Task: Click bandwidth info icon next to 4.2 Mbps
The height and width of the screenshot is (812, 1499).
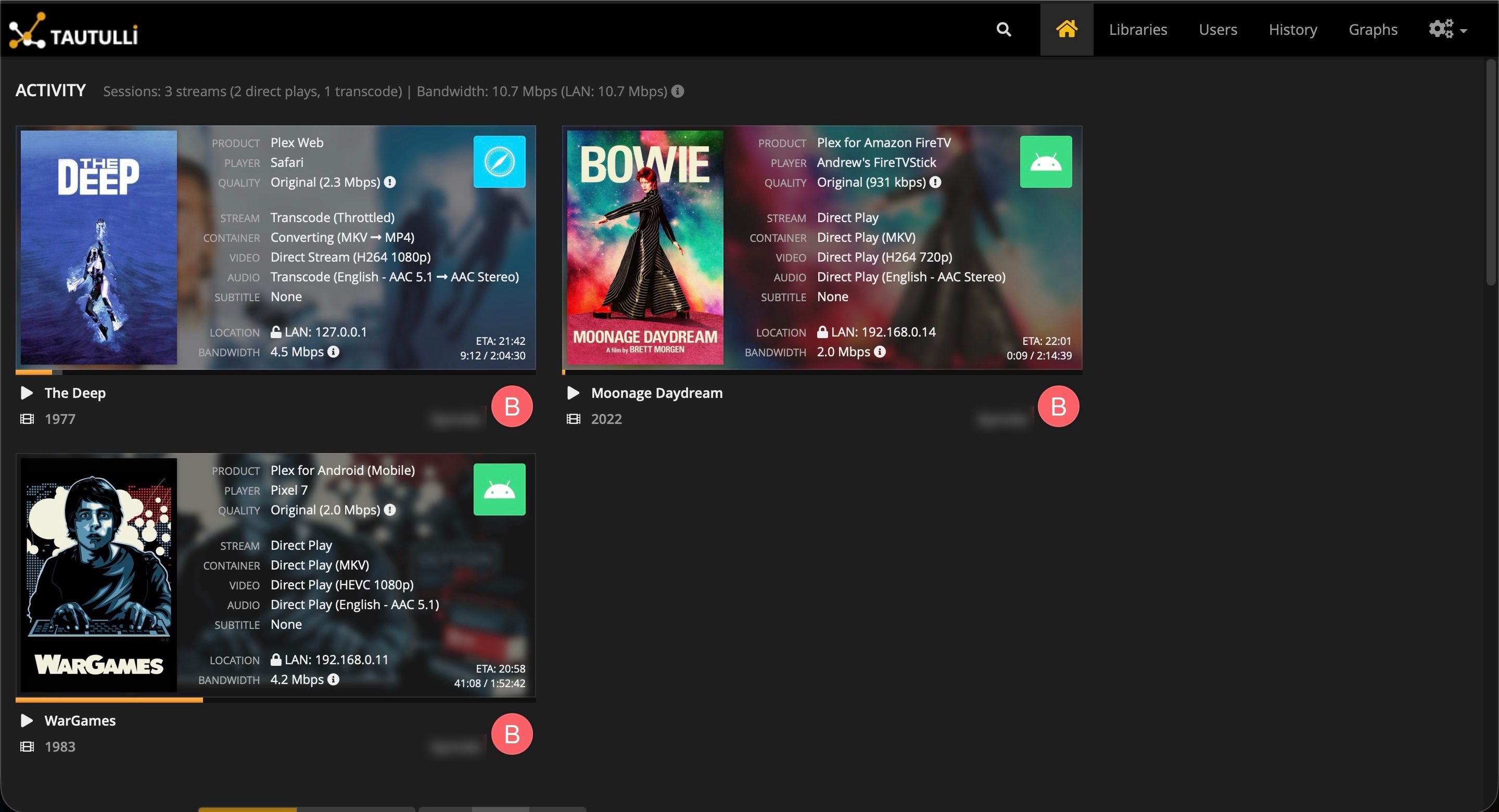Action: click(x=333, y=679)
